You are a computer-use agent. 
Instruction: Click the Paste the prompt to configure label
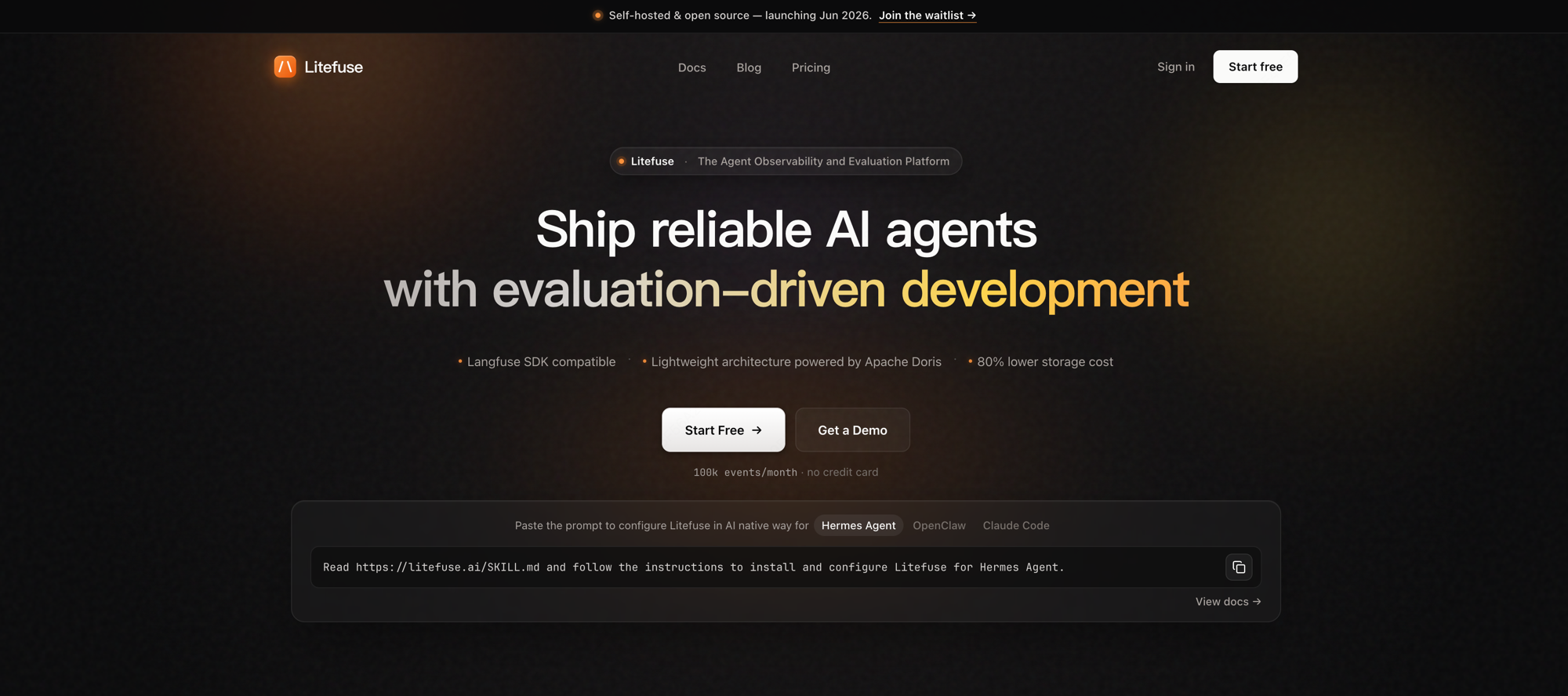[661, 525]
